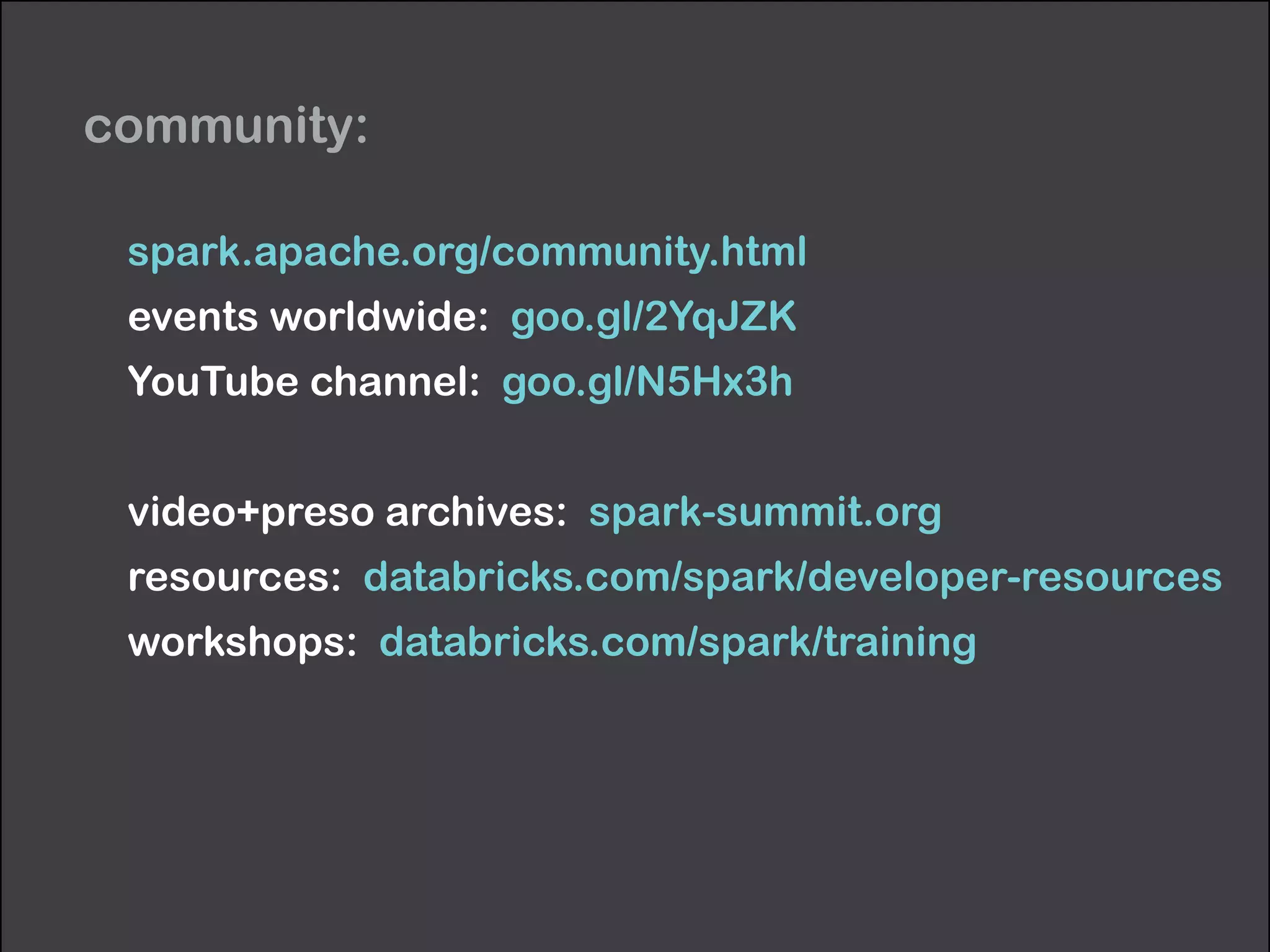Click the 'YouTube channel:' label
Screen dimensions: 1270x952
(304, 381)
